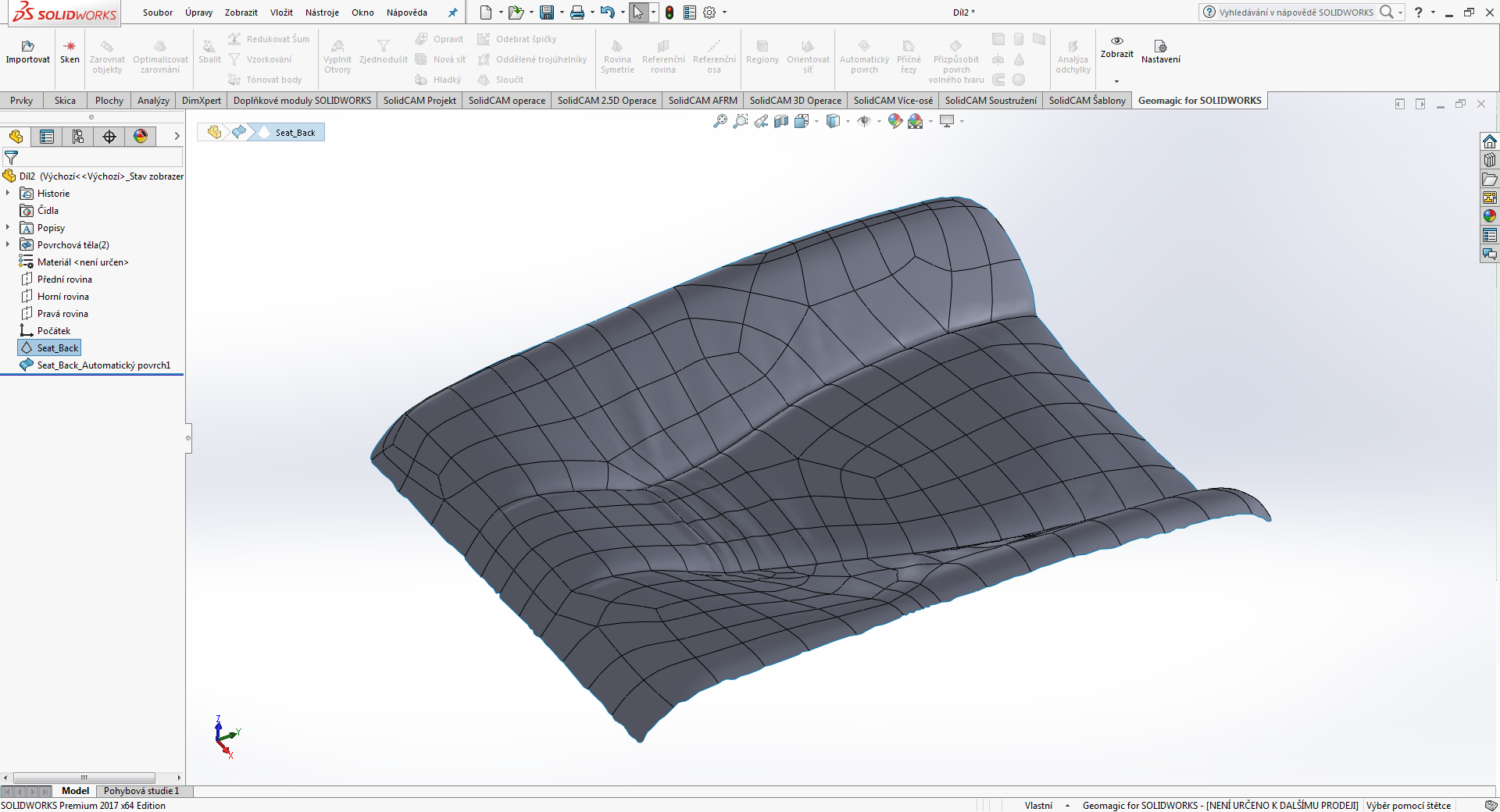Click the Home icon in right task pane
Viewport: 1500px width, 812px height.
(x=1490, y=141)
